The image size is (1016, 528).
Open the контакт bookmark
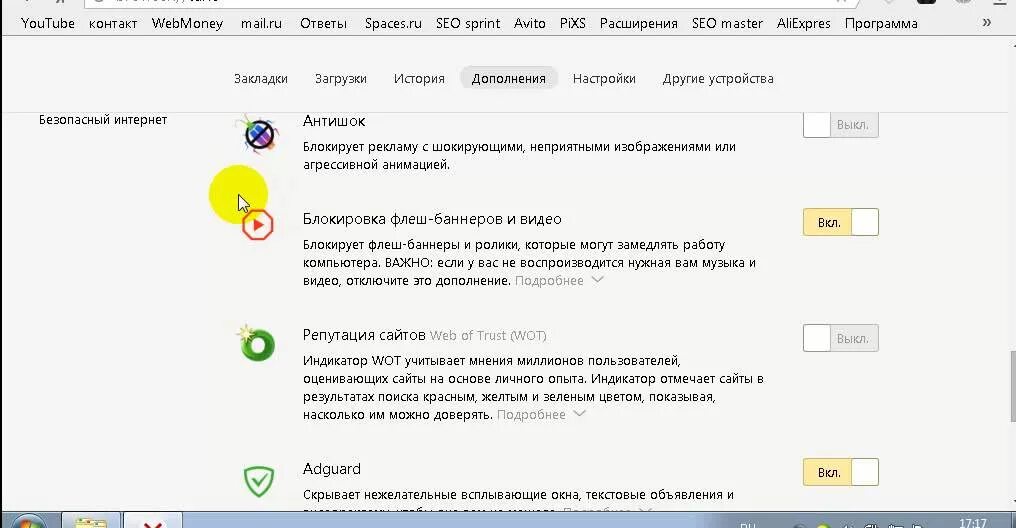point(113,23)
